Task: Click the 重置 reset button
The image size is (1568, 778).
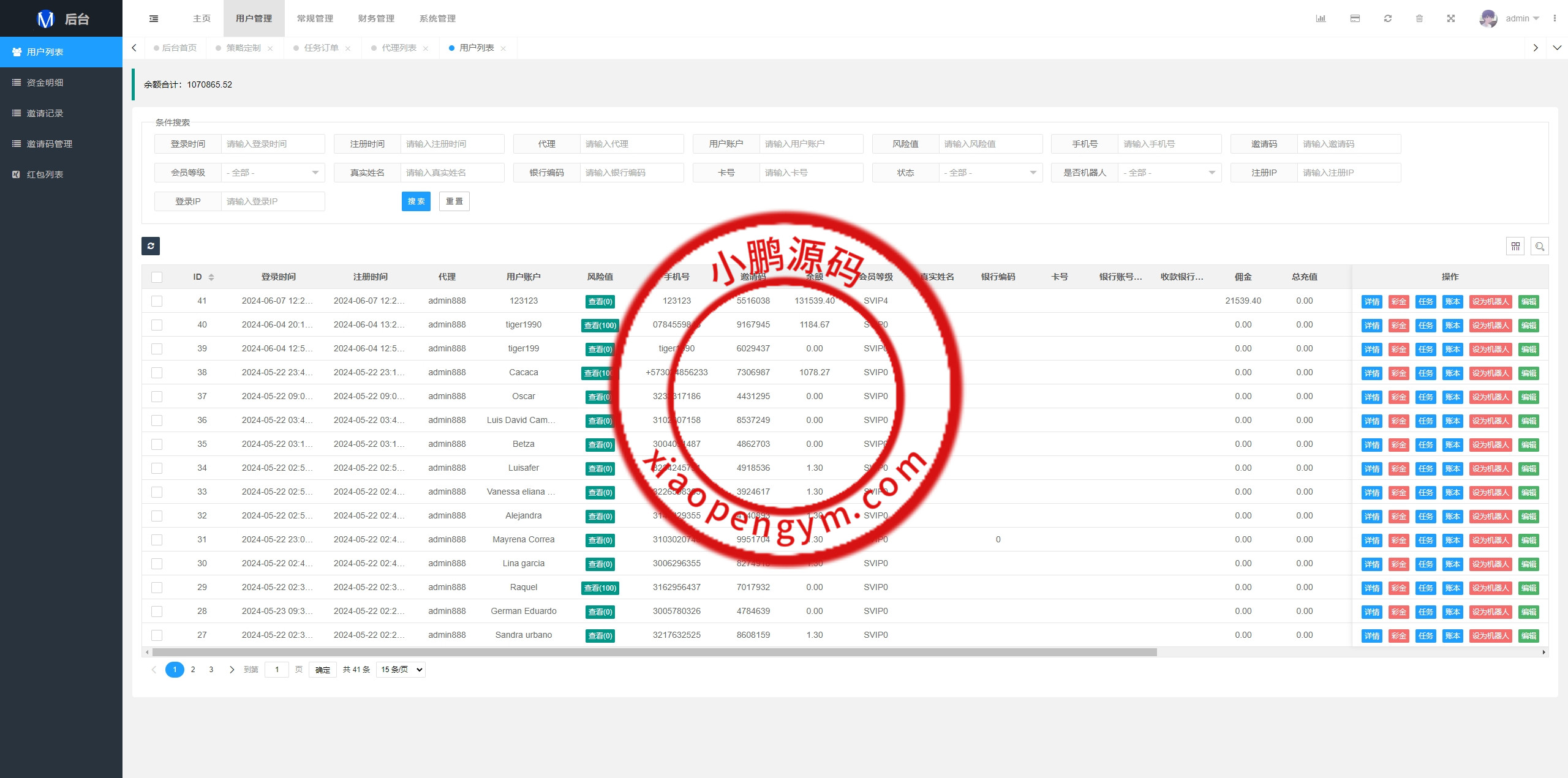Action: [x=454, y=201]
